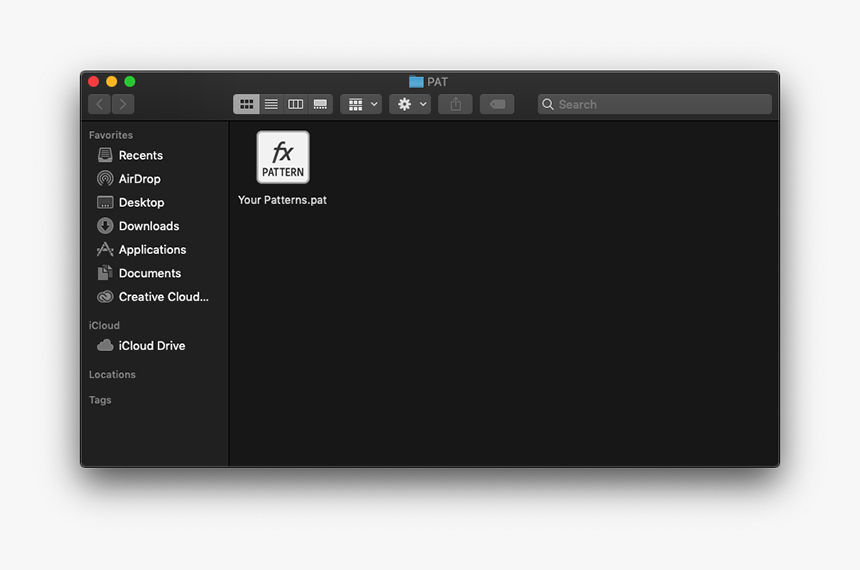Click the Favorites section header
Viewport: 860px width, 570px height.
pyautogui.click(x=111, y=135)
